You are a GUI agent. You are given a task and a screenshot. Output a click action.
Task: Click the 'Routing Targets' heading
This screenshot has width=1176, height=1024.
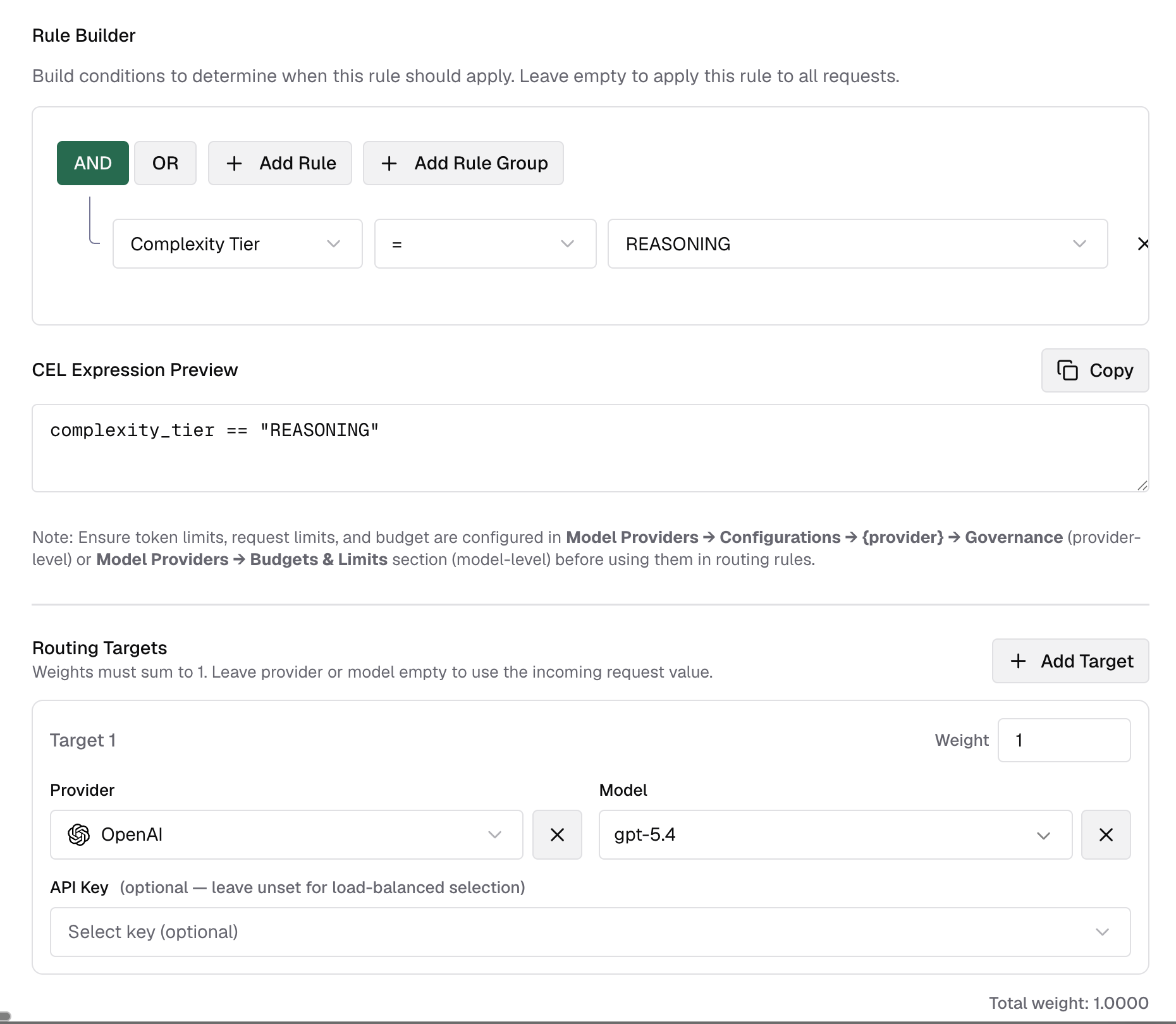point(100,648)
